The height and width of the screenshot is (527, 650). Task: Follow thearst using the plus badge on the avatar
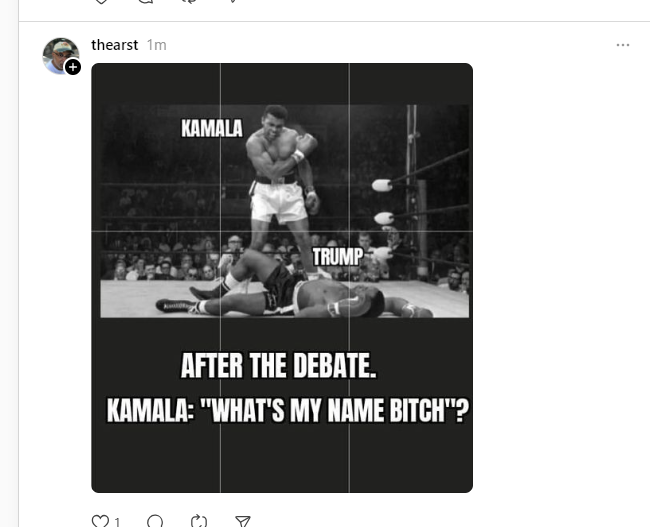coord(73,67)
